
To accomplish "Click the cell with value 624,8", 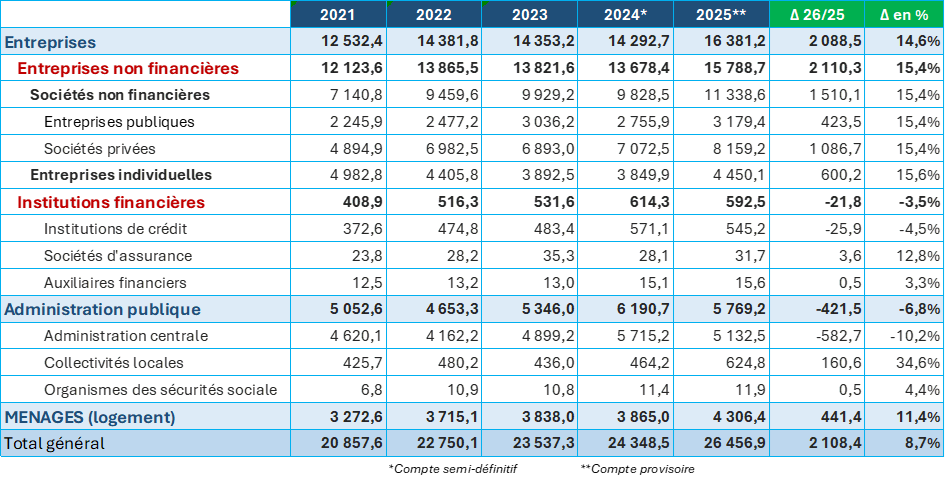I will tap(721, 363).
